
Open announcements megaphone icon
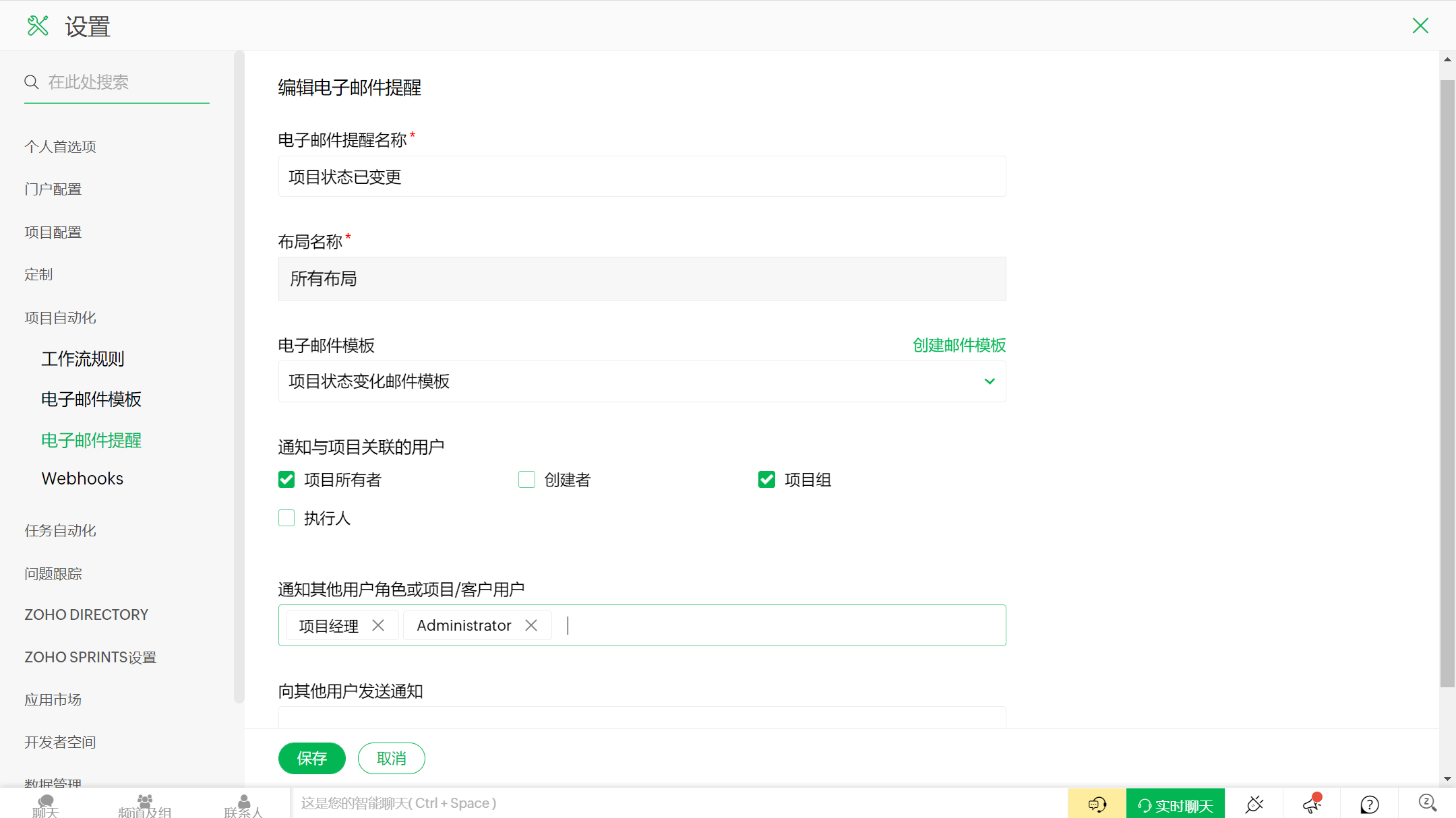(x=1312, y=804)
